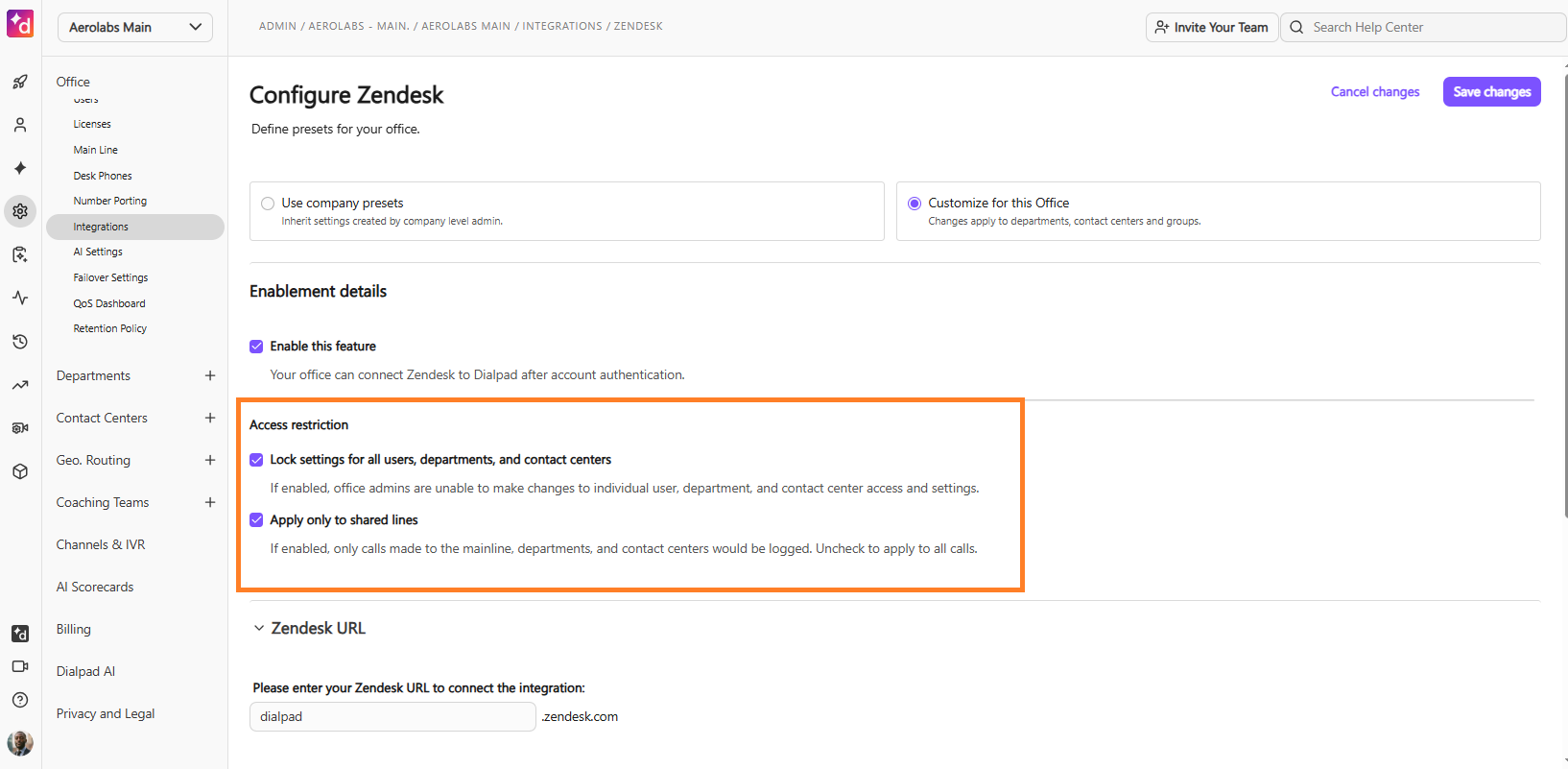Open Retention Policy page

[x=110, y=328]
